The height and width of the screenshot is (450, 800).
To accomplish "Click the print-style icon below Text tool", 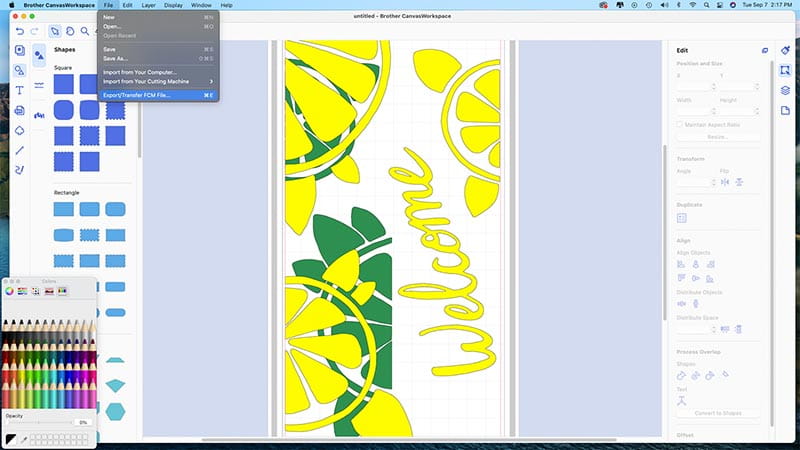I will [19, 110].
